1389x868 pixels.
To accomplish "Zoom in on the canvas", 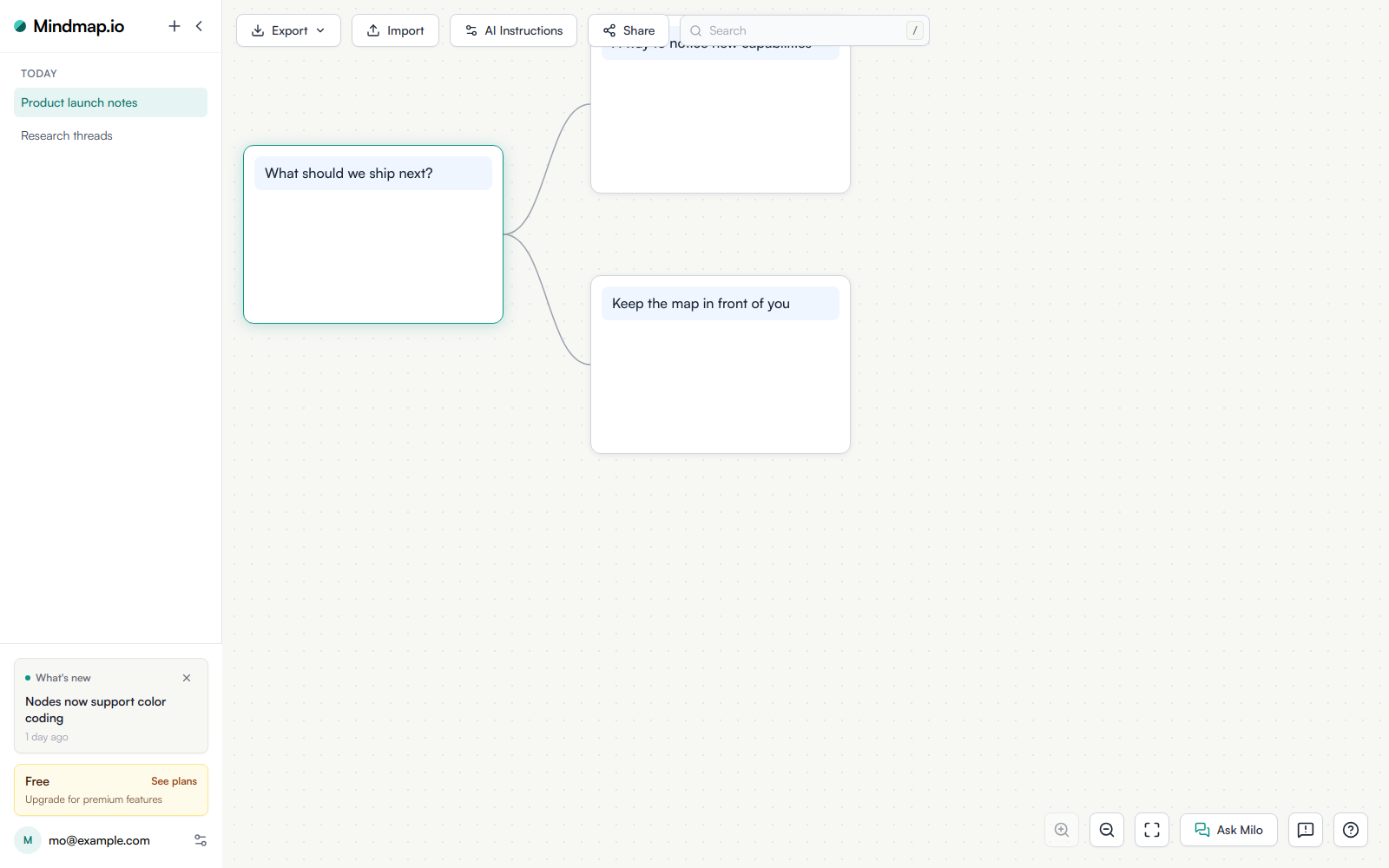I will tap(1062, 830).
